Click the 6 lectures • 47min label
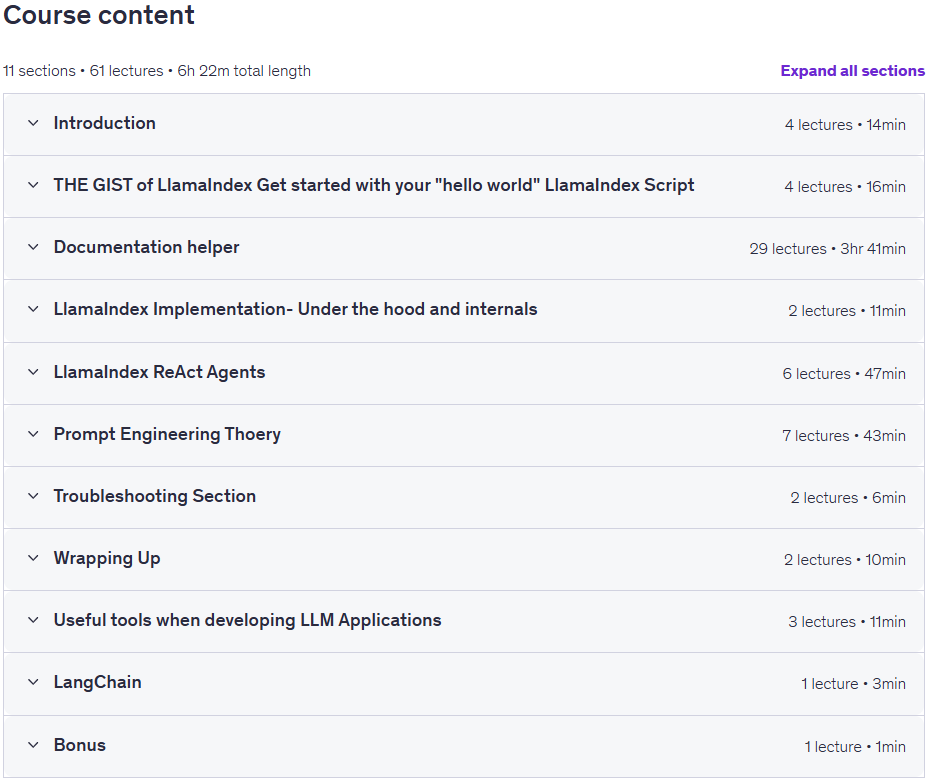927x779 pixels. pyautogui.click(x=844, y=374)
